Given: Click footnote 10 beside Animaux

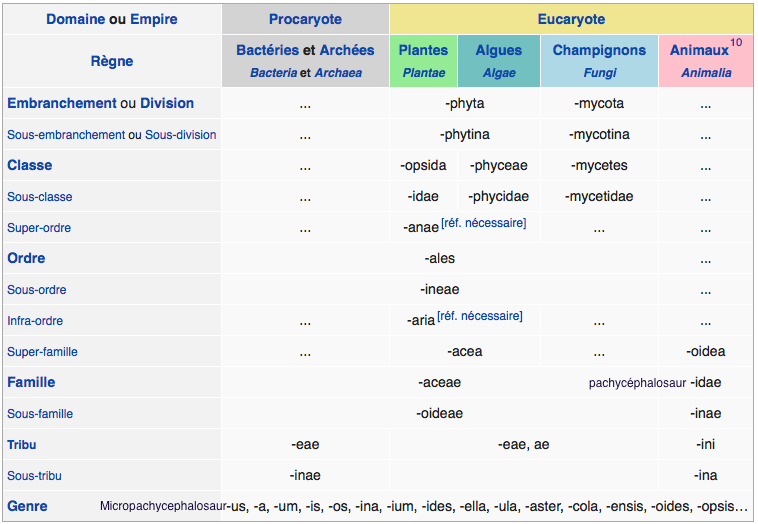Looking at the screenshot, I should pyautogui.click(x=736, y=42).
